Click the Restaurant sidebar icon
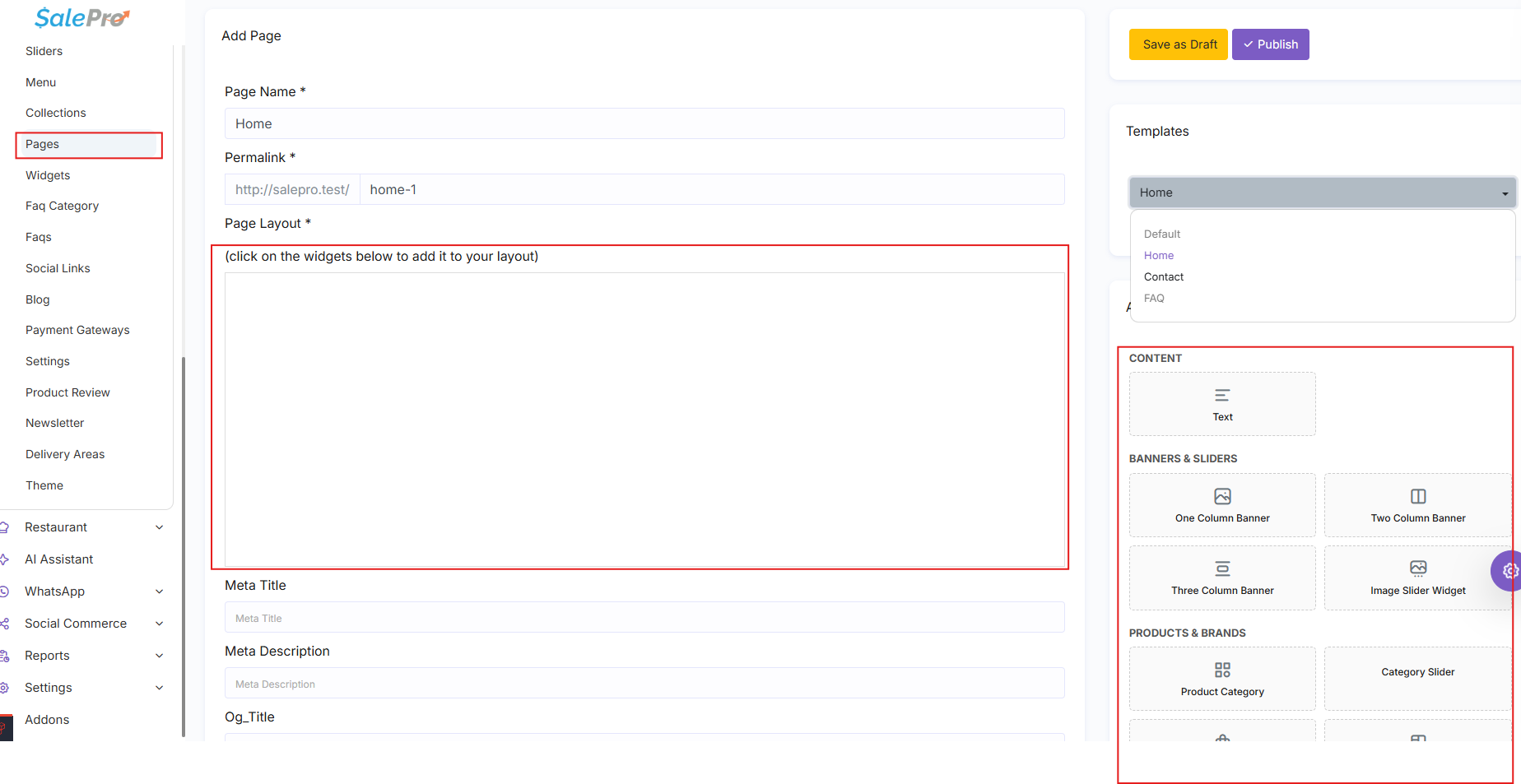1521x784 pixels. click(4, 527)
